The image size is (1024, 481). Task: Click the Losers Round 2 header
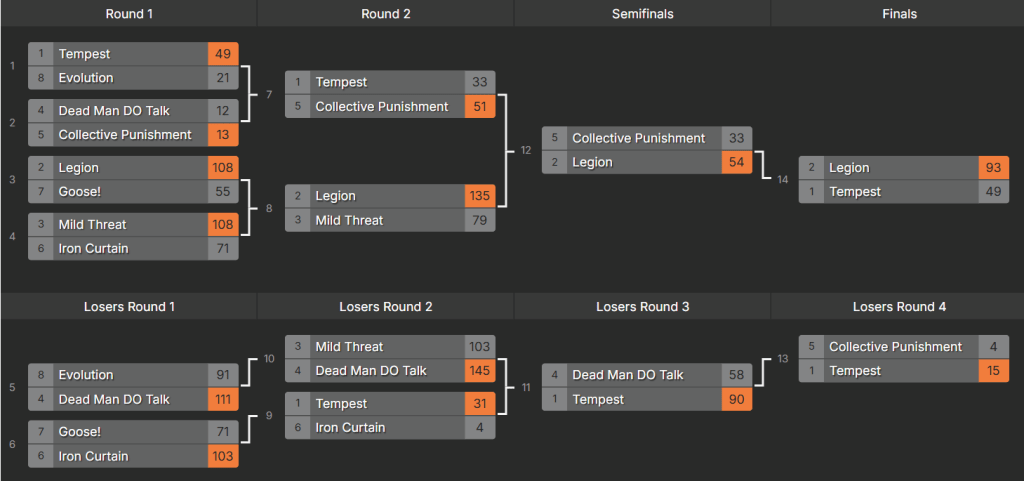click(385, 306)
